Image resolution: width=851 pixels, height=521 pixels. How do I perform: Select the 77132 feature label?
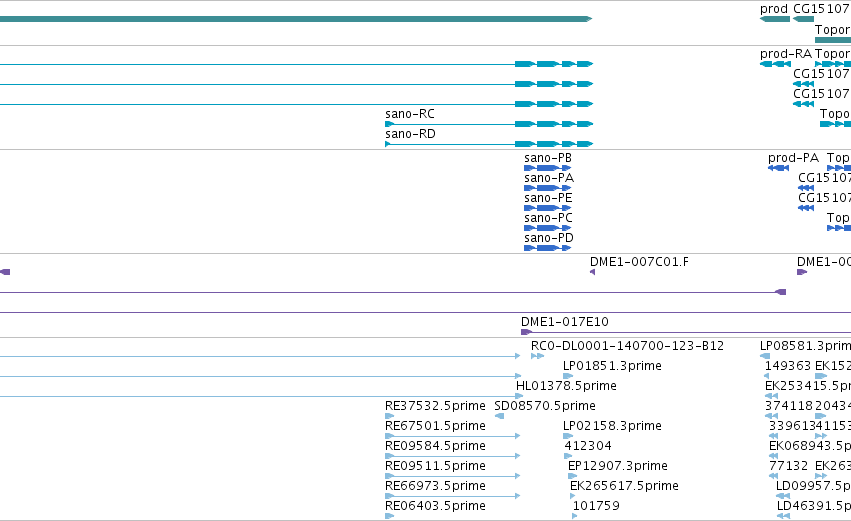[x=789, y=466]
